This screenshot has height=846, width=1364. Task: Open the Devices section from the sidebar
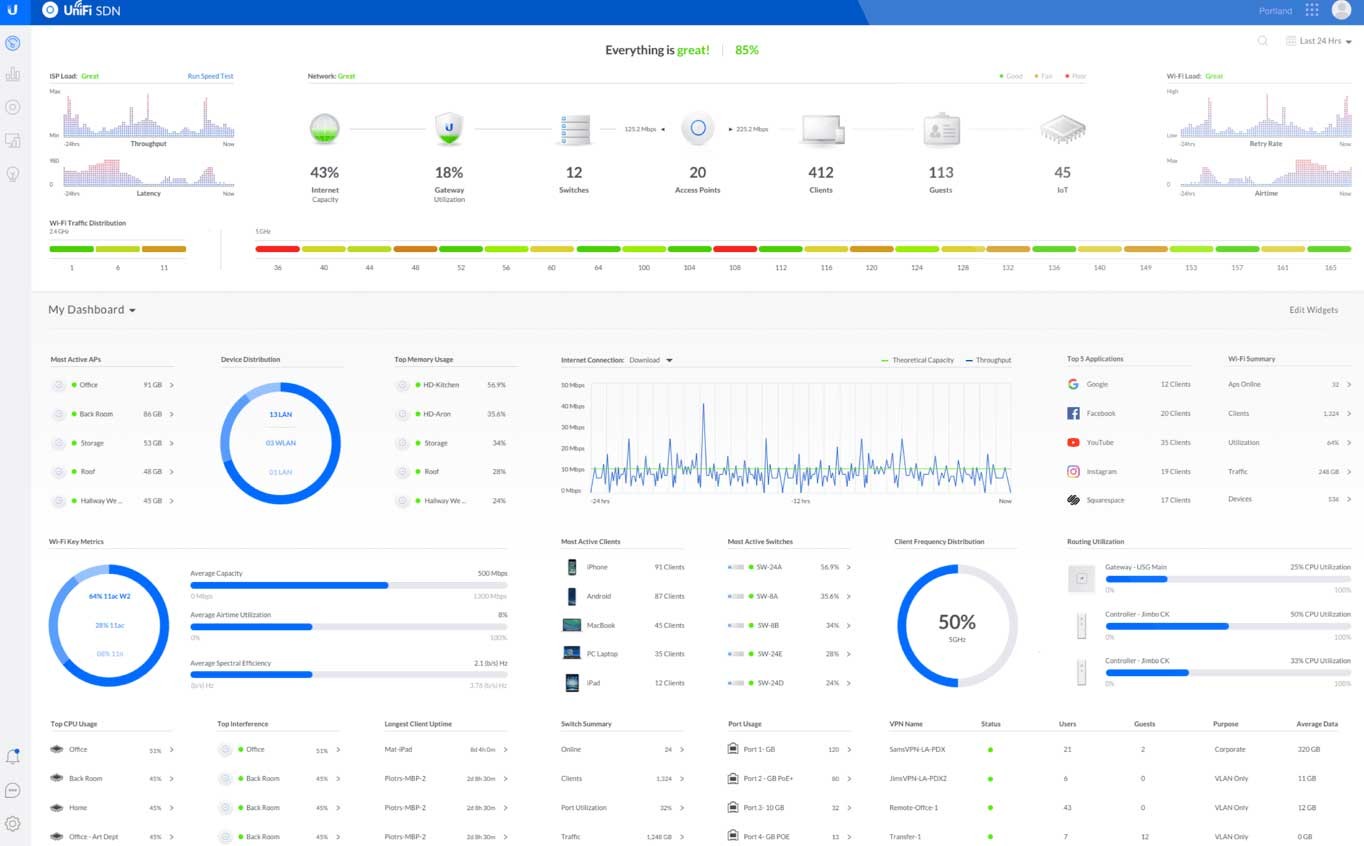[13, 141]
